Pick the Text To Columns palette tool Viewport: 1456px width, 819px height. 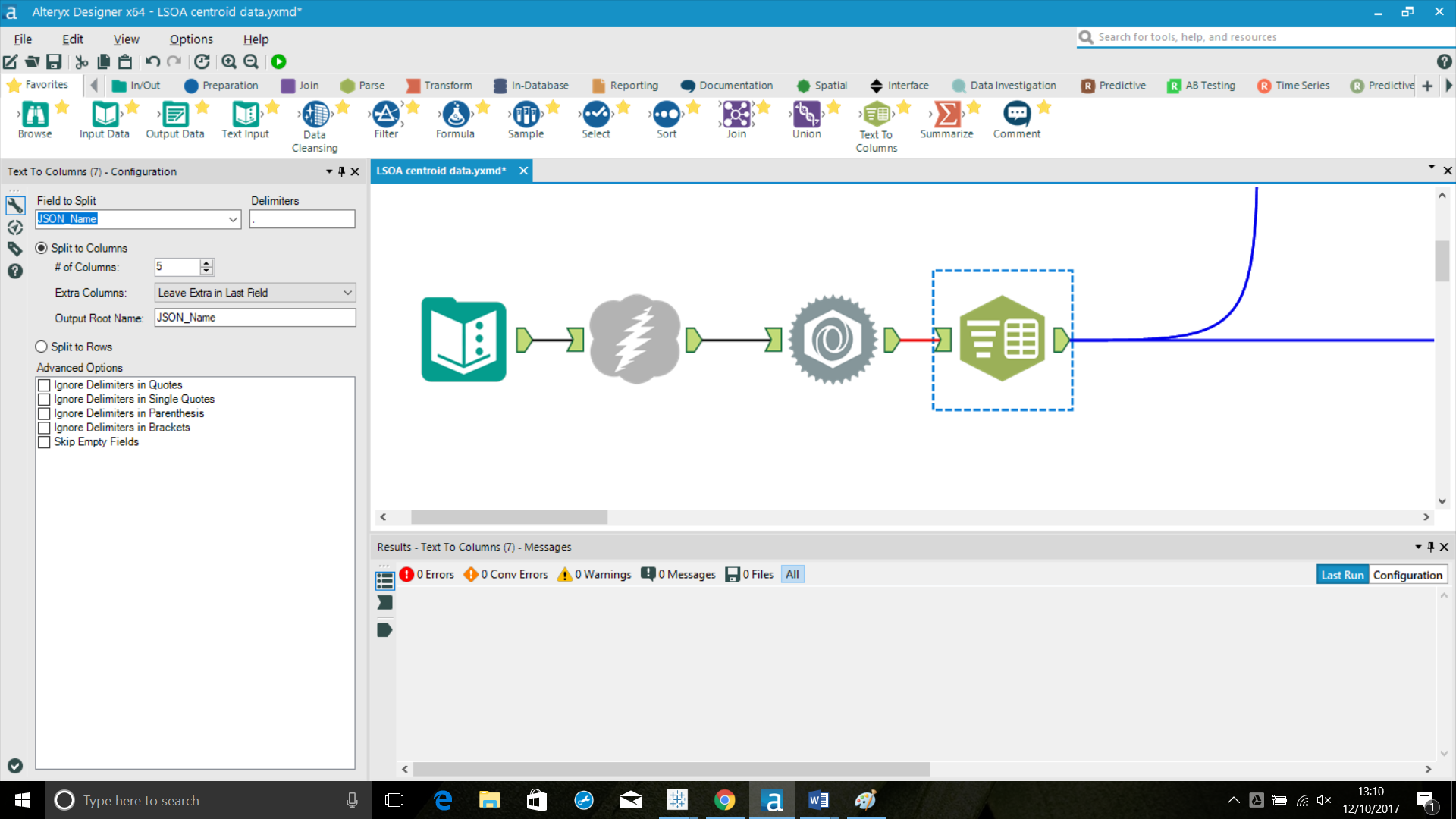point(877,126)
